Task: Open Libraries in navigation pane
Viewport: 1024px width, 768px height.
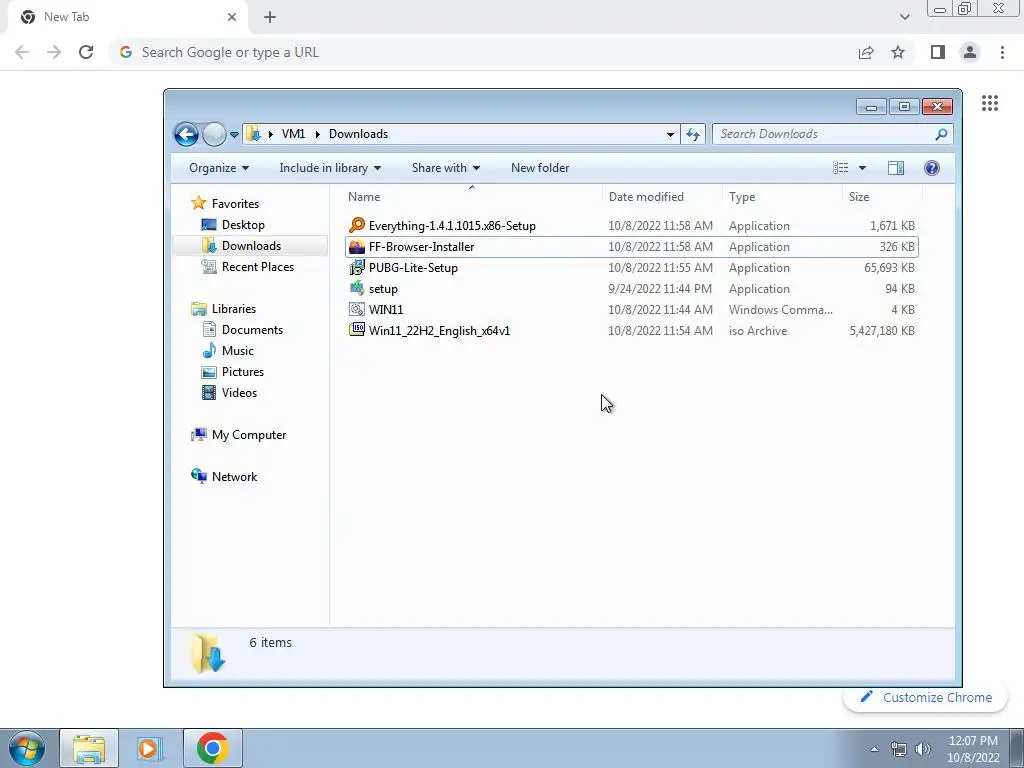Action: 234,309
